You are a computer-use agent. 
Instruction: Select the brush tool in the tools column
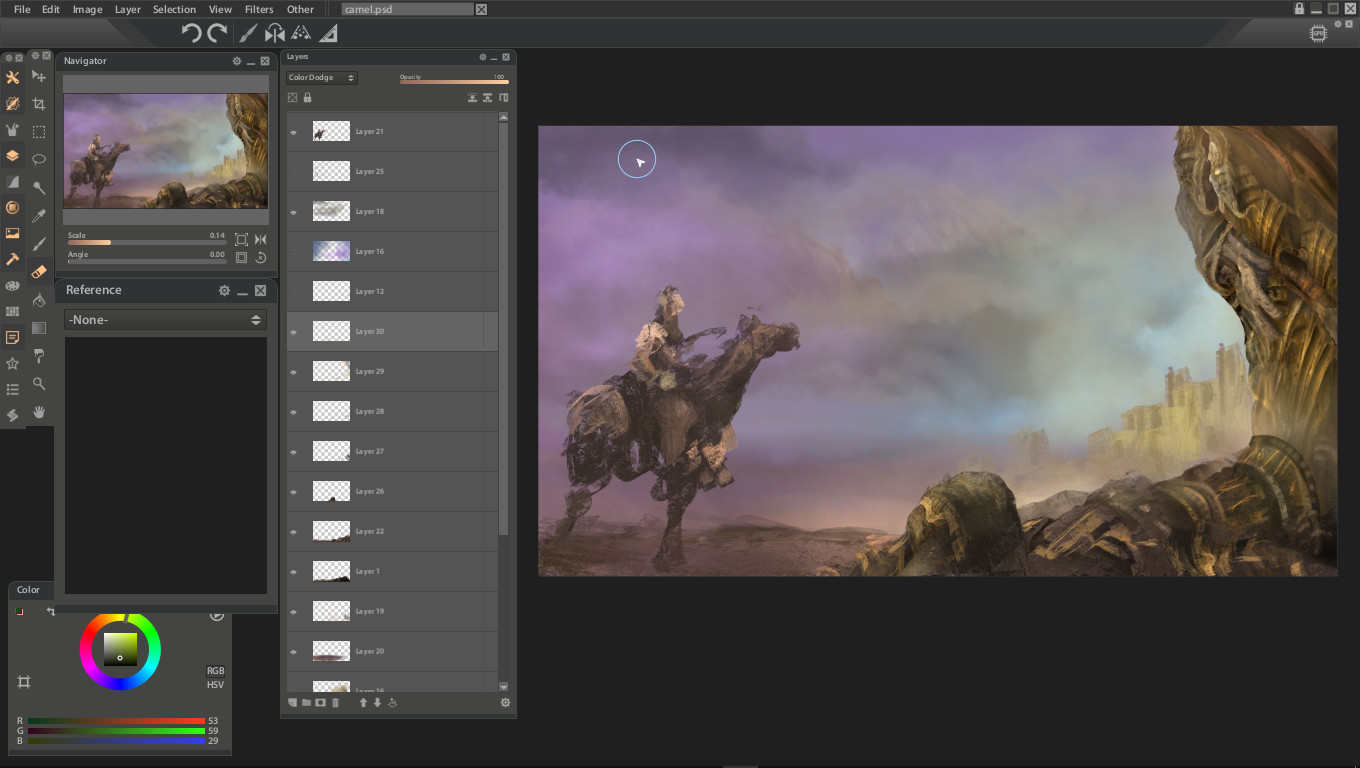coord(39,244)
